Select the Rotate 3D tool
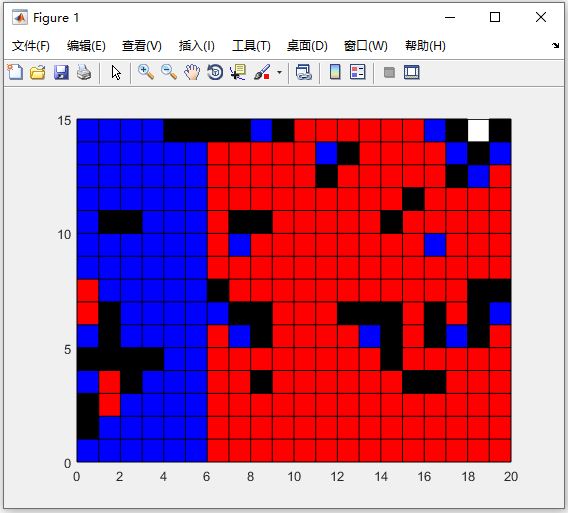Viewport: 568px width, 513px height. [x=215, y=72]
